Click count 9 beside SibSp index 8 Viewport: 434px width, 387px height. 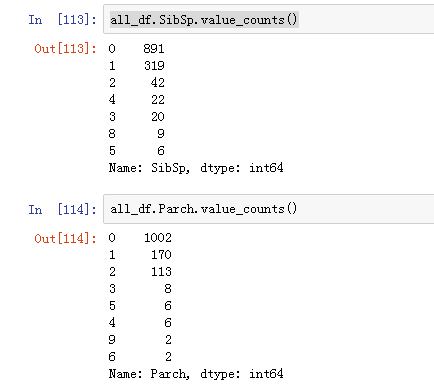click(161, 134)
